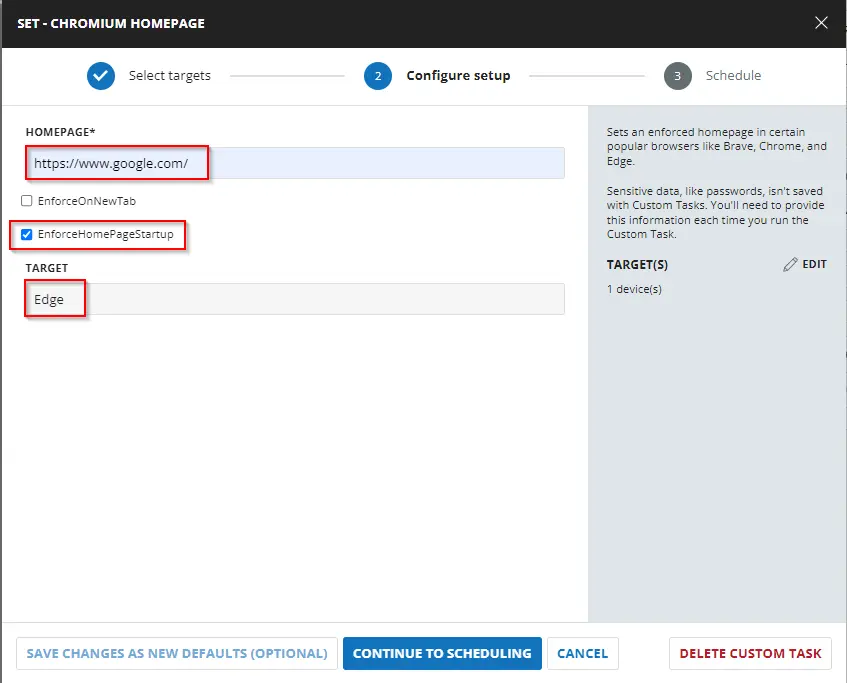Enable the EnforceOnNewTab checkbox
Viewport: 847px width, 683px height.
pos(26,201)
